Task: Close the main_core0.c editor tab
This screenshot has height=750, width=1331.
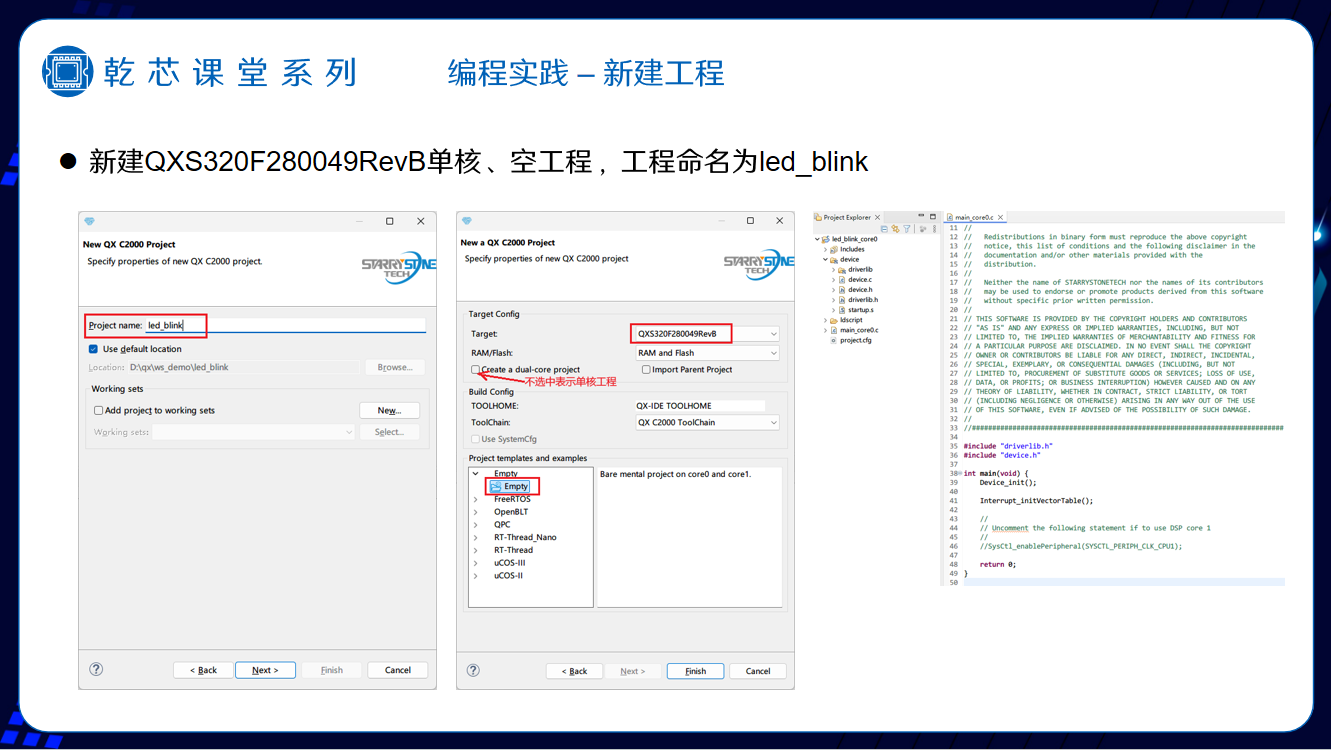Action: pos(1000,217)
